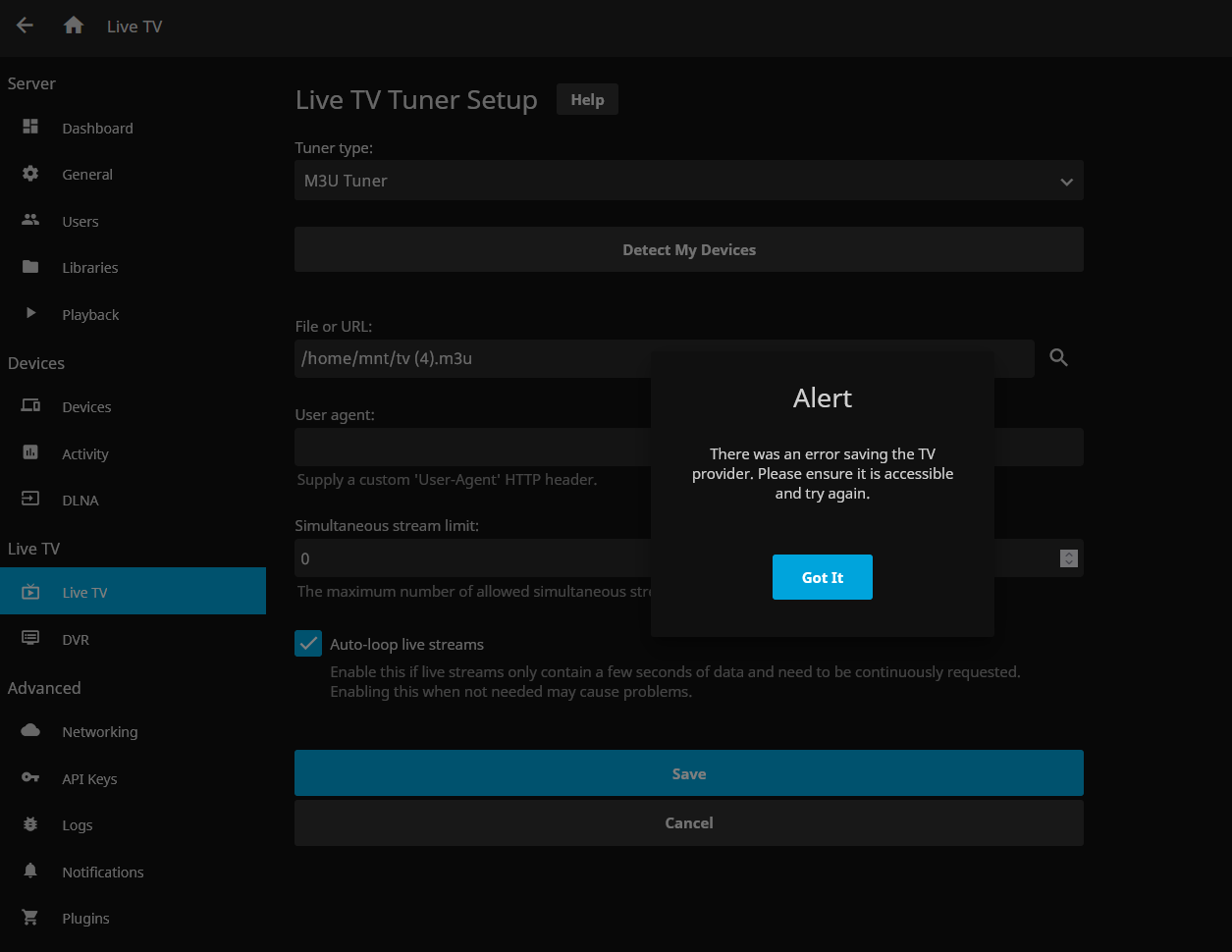Viewport: 1232px width, 952px height.
Task: Open Plugins page in sidebar
Action: coord(133,919)
